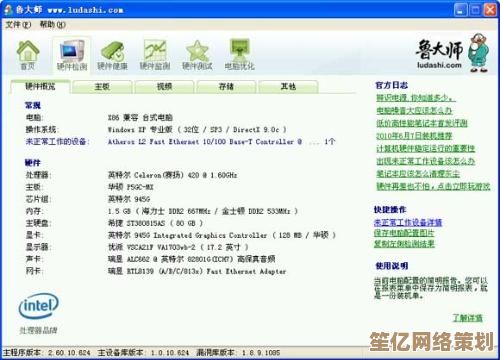Open the 出现未正常工作设备该怎么办 link
Screen dimensions: 500x360
point(425,161)
